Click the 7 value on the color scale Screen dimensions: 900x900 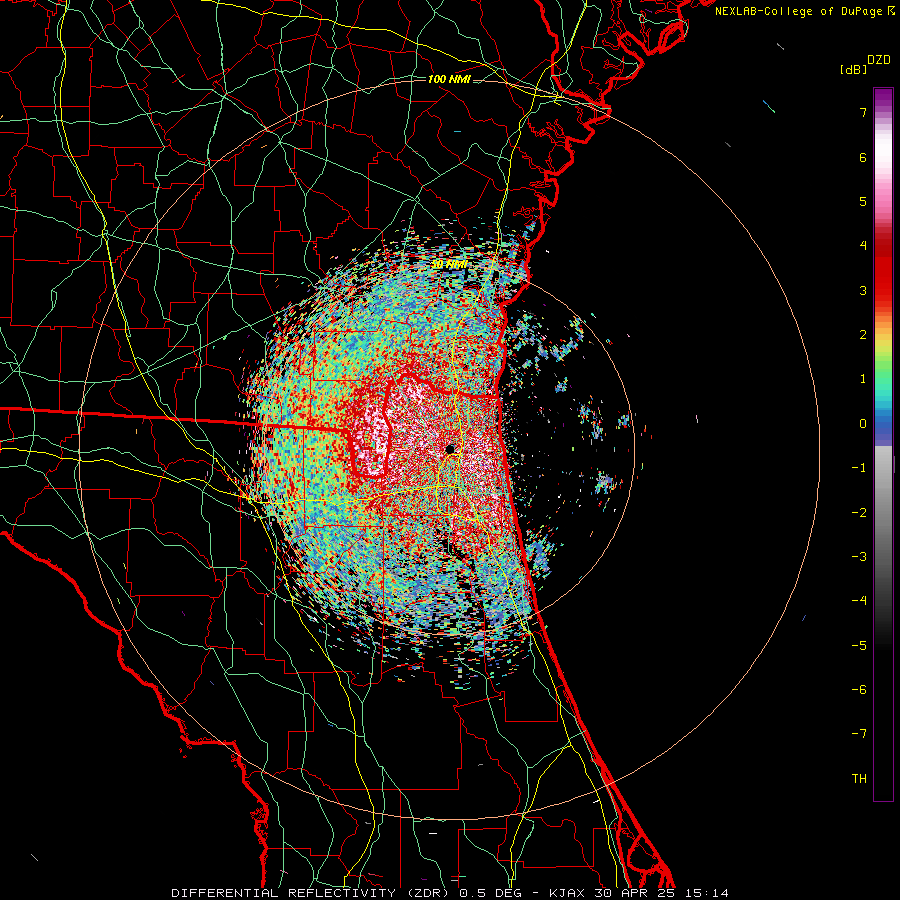(x=863, y=112)
